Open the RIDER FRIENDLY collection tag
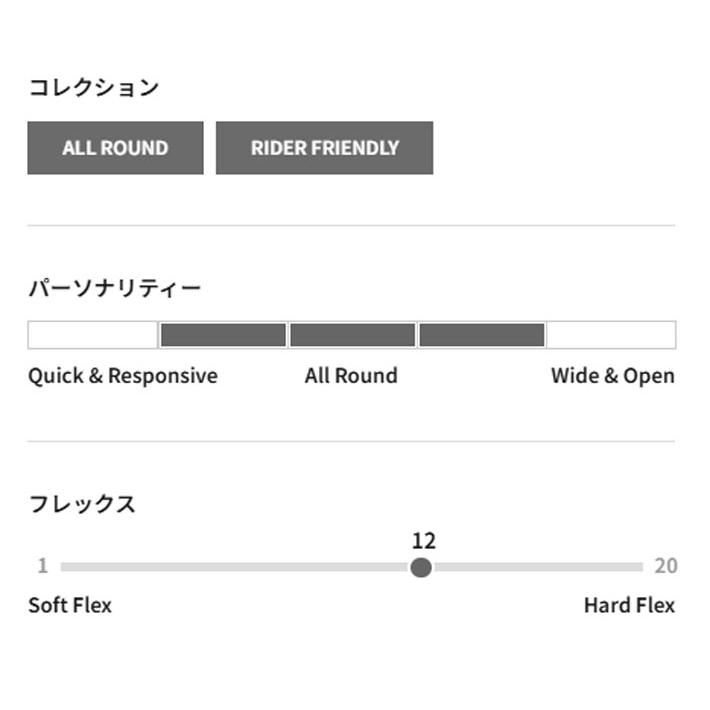This screenshot has width=710, height=710. 324,148
